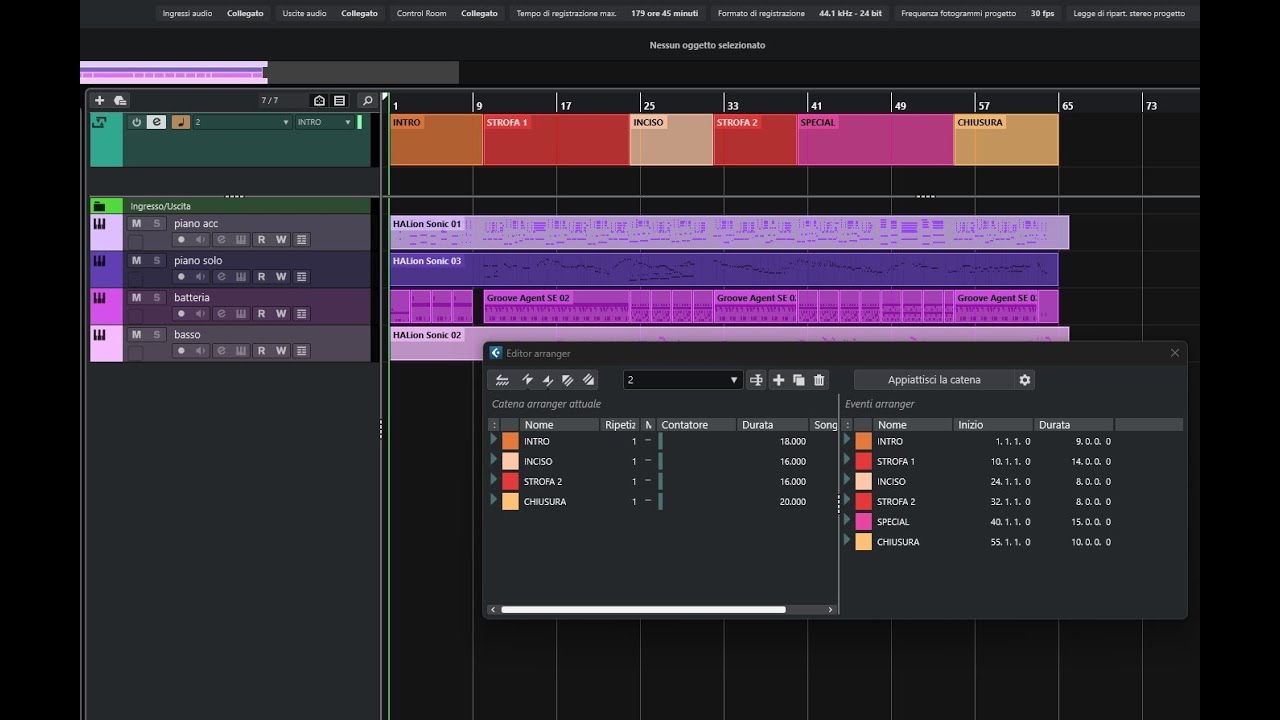Click third arranger jump-mode icon
The image size is (1280, 720).
pyautogui.click(x=548, y=380)
